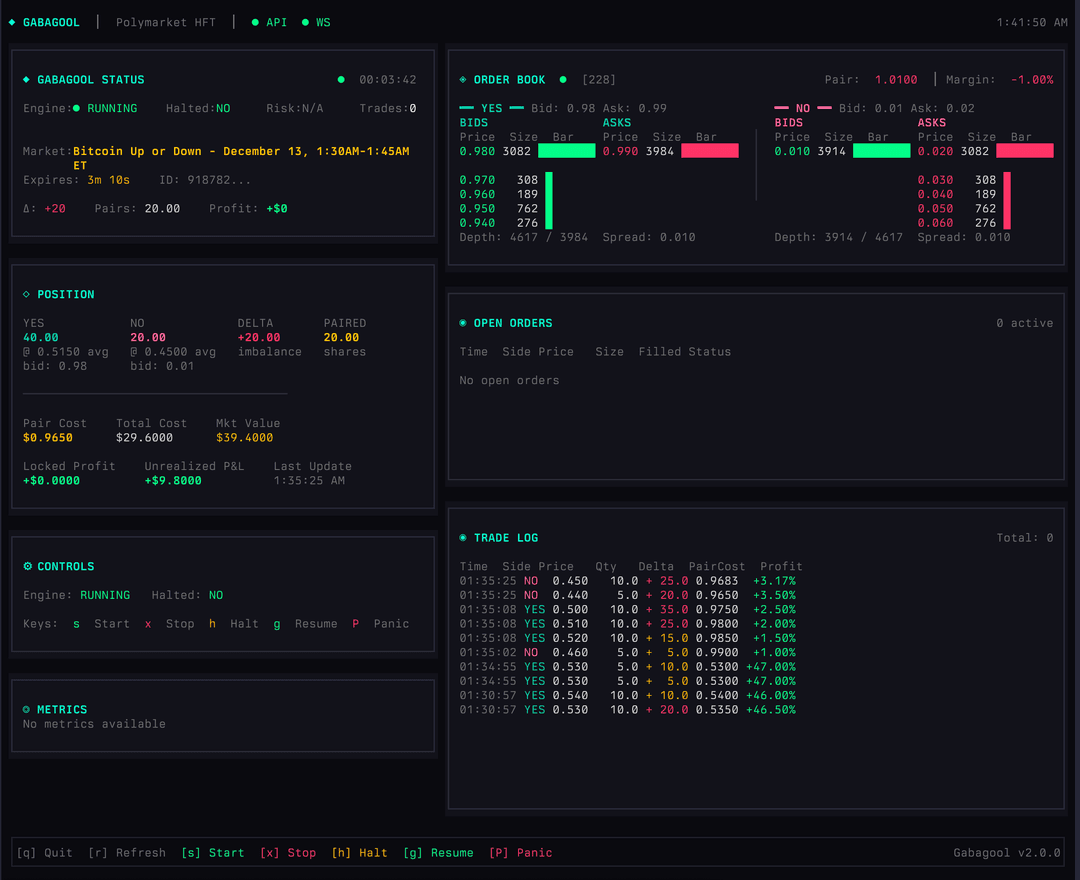
Task: Click the green dot next to ORDER BOOK
Action: (x=563, y=80)
